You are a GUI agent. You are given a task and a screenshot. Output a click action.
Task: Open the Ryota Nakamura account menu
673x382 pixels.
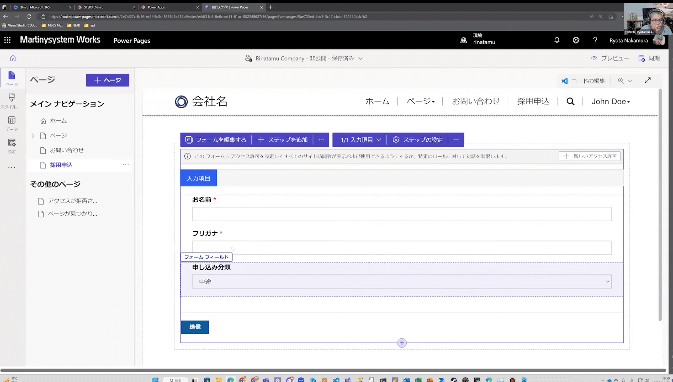click(637, 40)
